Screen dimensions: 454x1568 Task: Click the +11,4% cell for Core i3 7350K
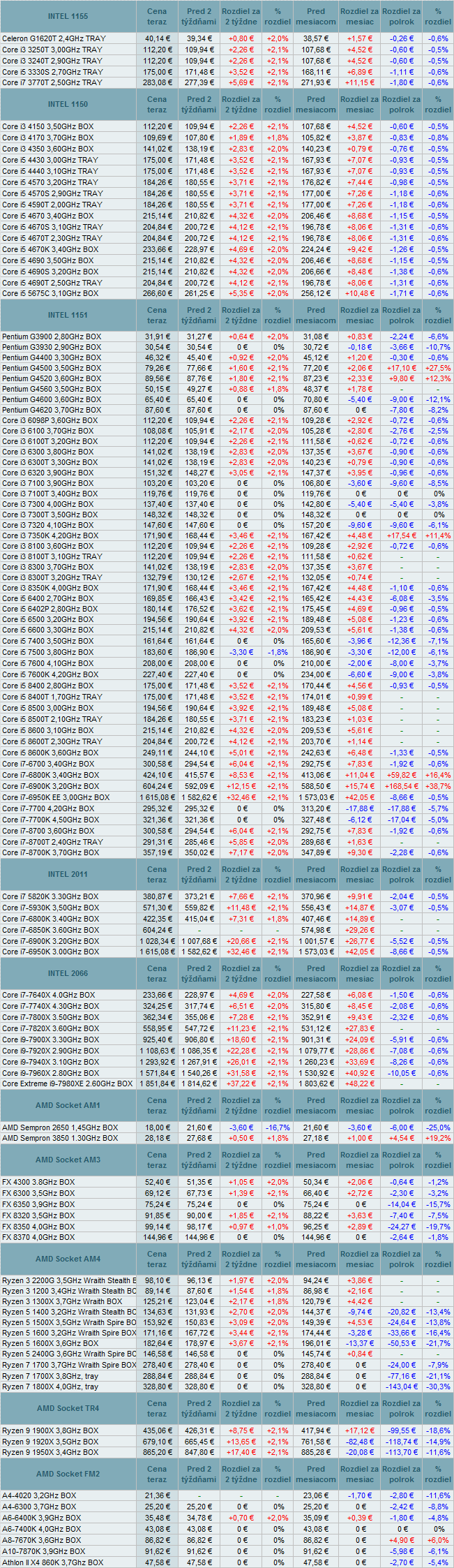(438, 535)
